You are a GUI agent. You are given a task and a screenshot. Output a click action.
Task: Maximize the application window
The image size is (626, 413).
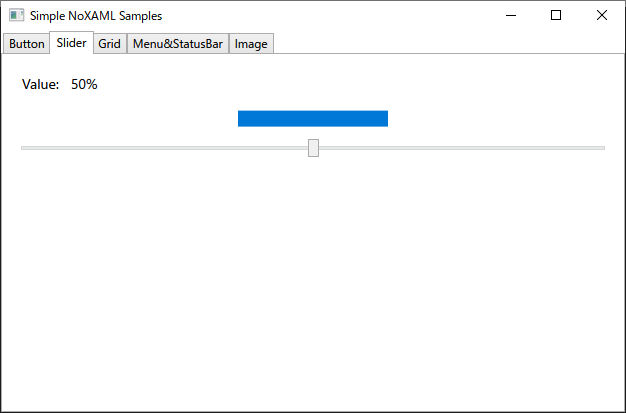[556, 16]
